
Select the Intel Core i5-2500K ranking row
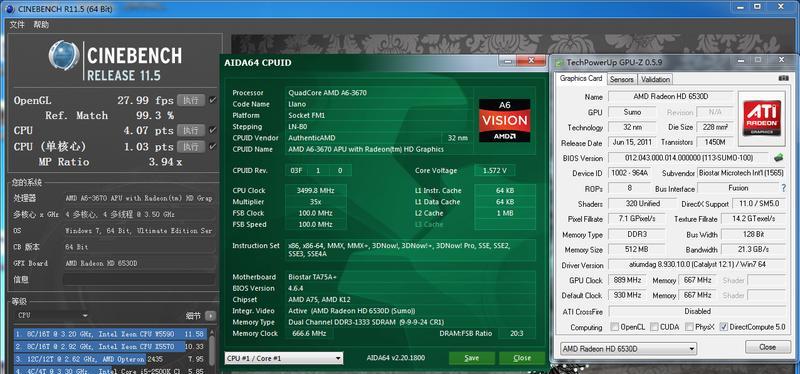tap(110, 370)
